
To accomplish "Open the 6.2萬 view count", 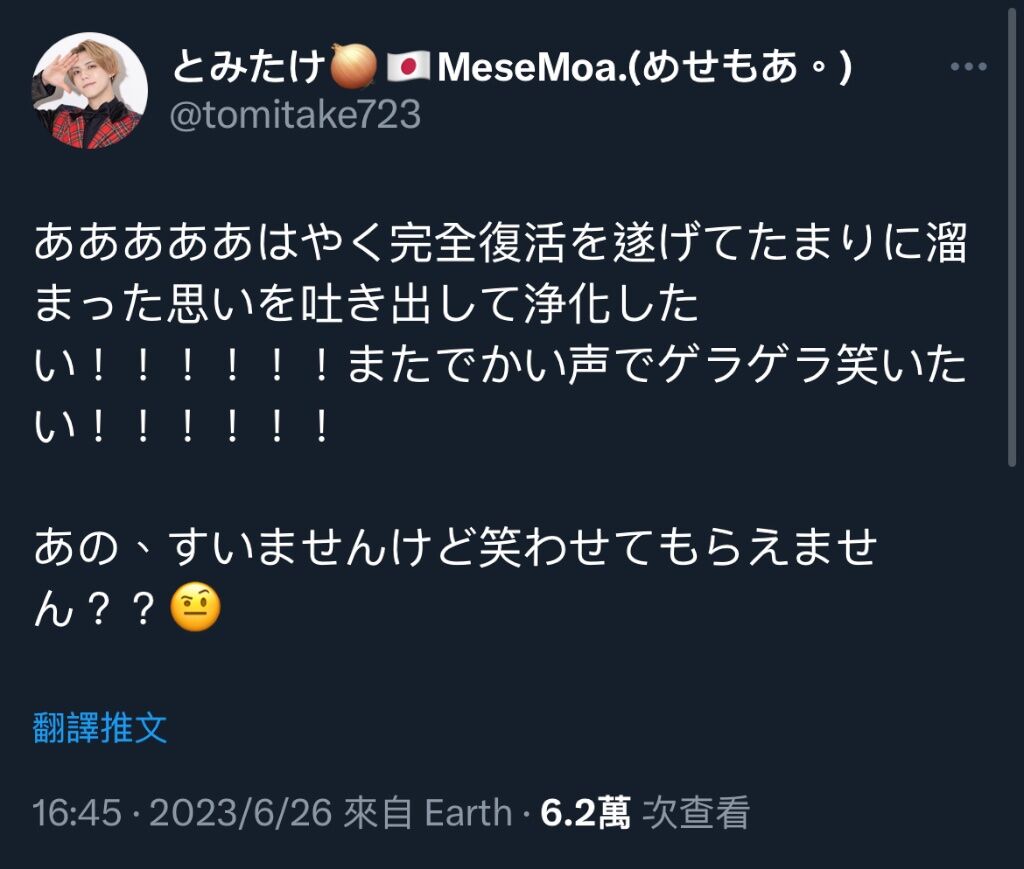I will pos(586,813).
